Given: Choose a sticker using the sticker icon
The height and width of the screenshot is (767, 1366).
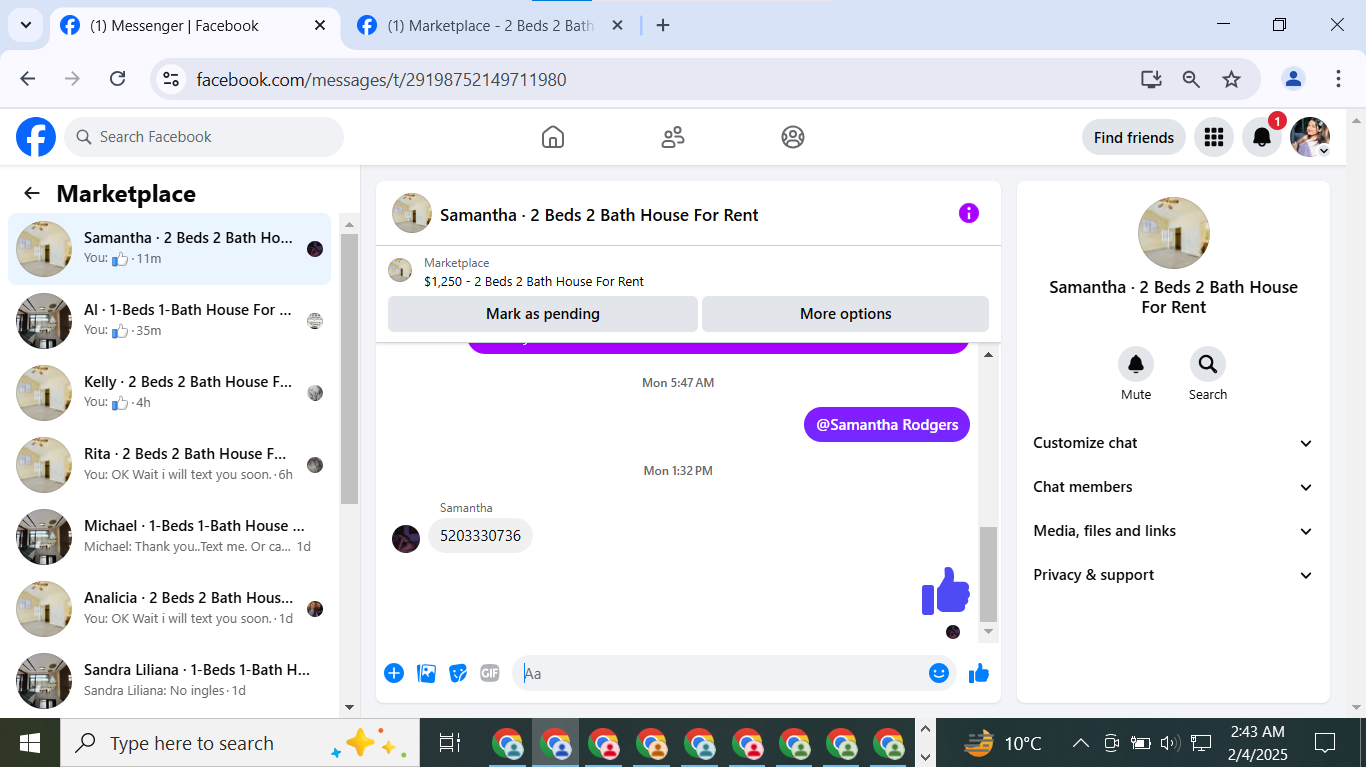Looking at the screenshot, I should (458, 673).
